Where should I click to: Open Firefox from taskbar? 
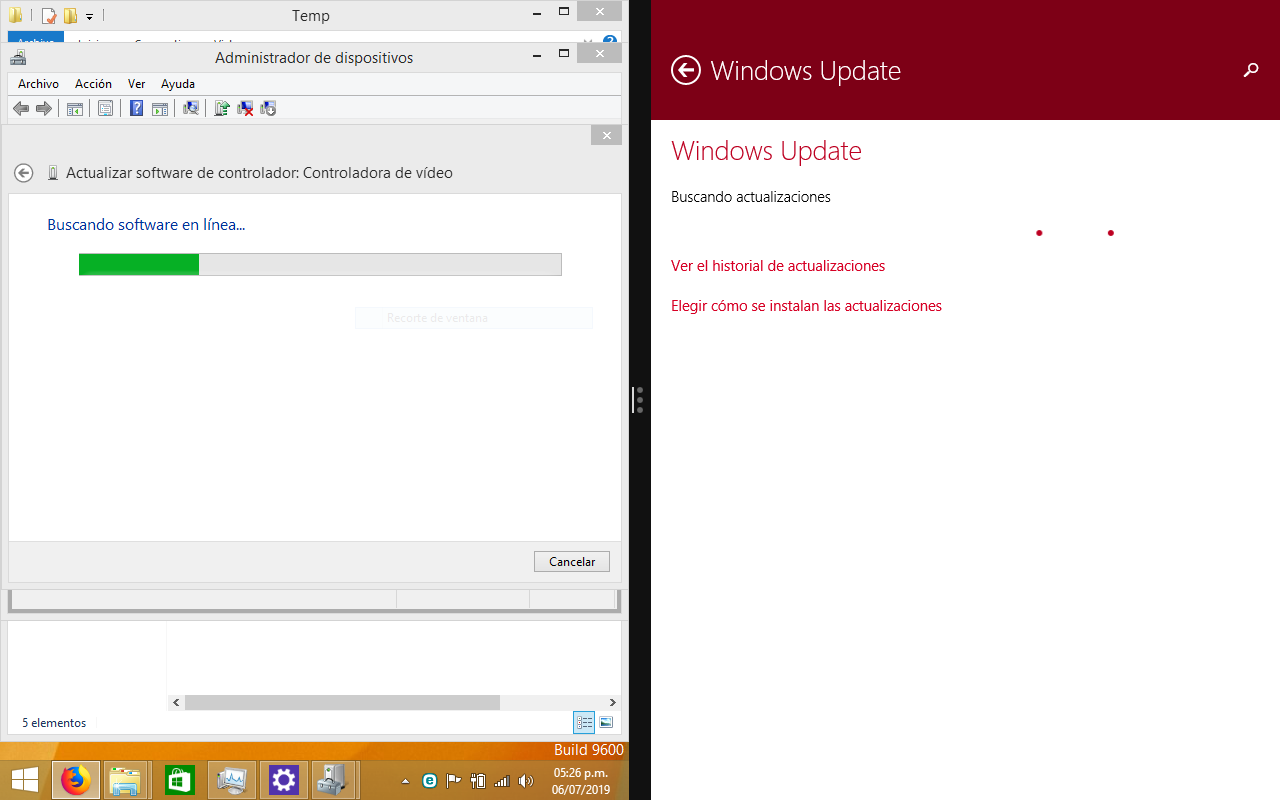[76, 780]
